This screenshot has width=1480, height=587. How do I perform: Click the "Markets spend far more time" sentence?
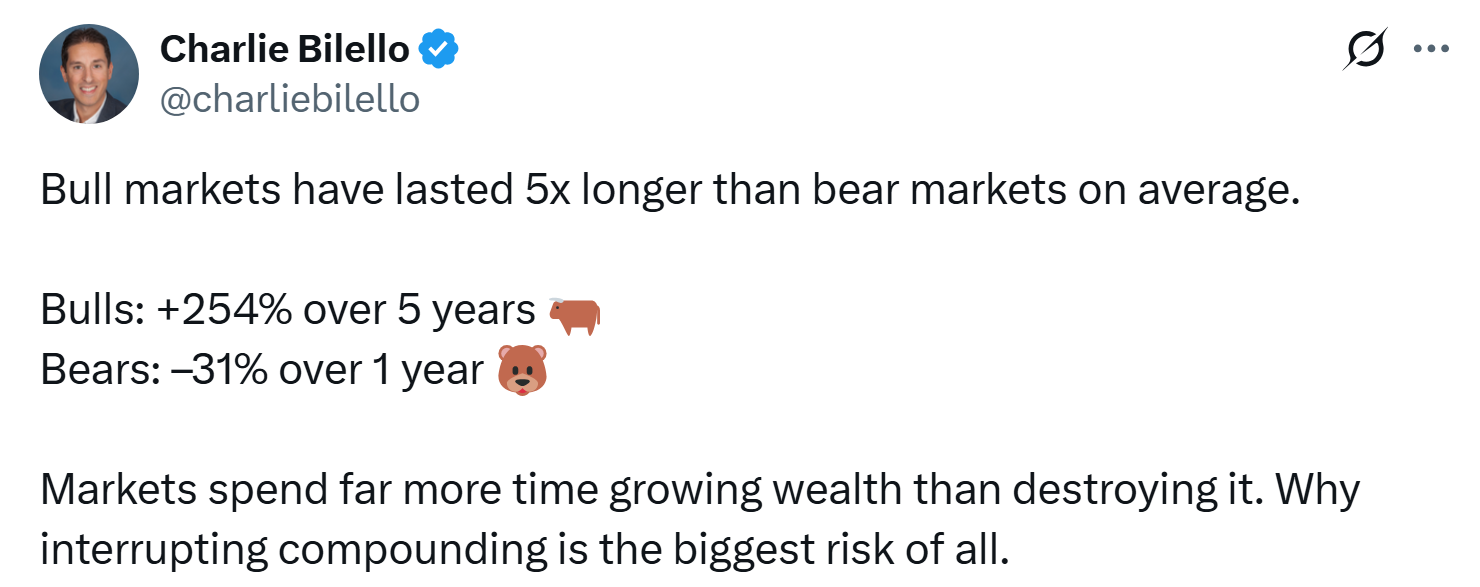tap(700, 492)
